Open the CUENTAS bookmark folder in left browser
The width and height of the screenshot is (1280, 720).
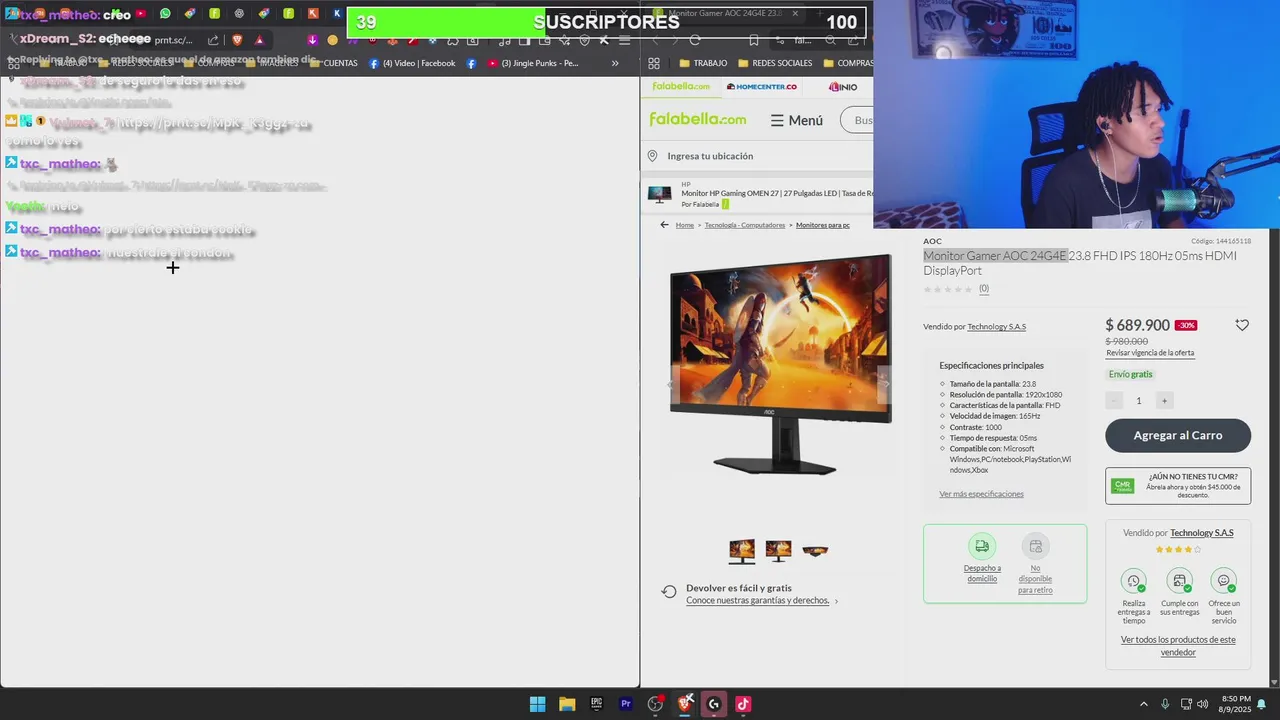pyautogui.click(x=333, y=63)
